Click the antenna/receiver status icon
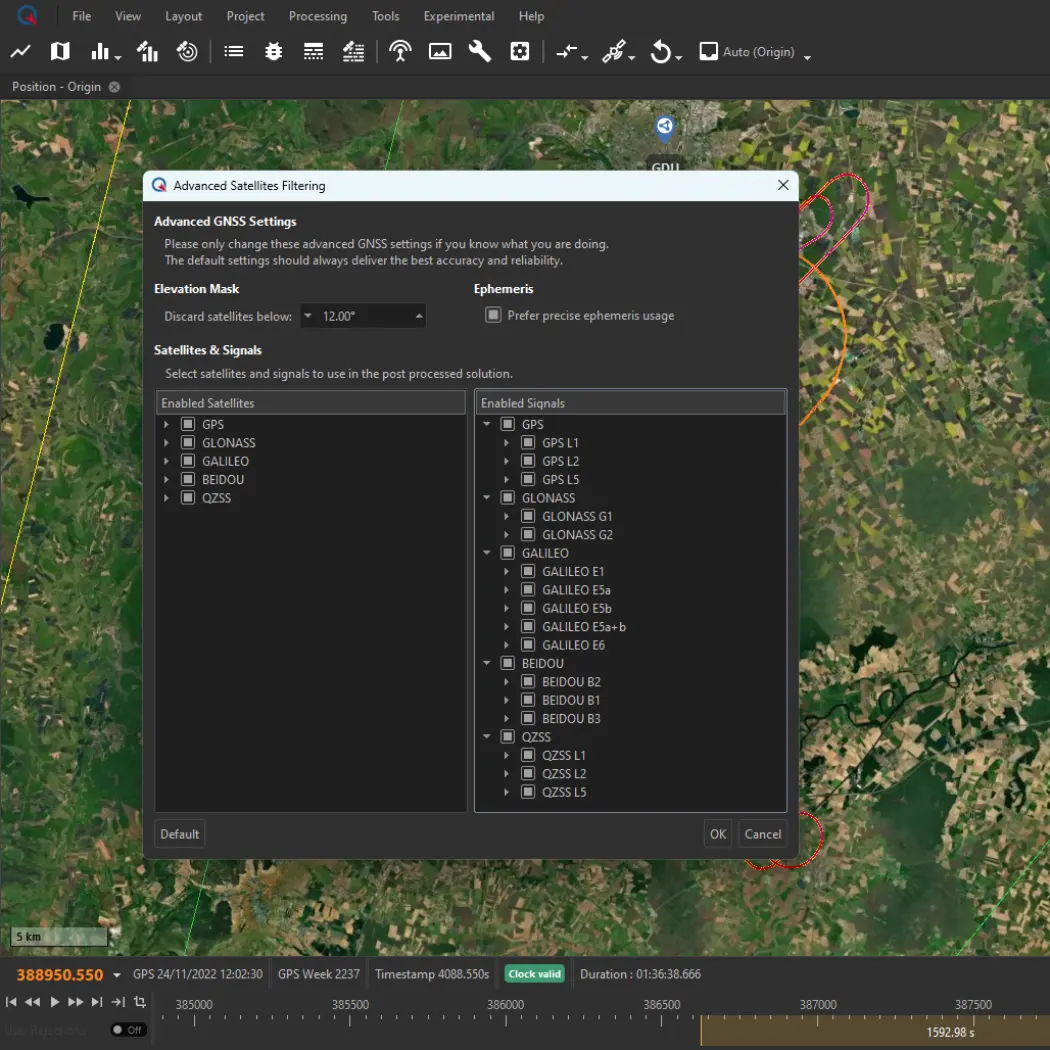The height and width of the screenshot is (1050, 1050). coord(400,51)
